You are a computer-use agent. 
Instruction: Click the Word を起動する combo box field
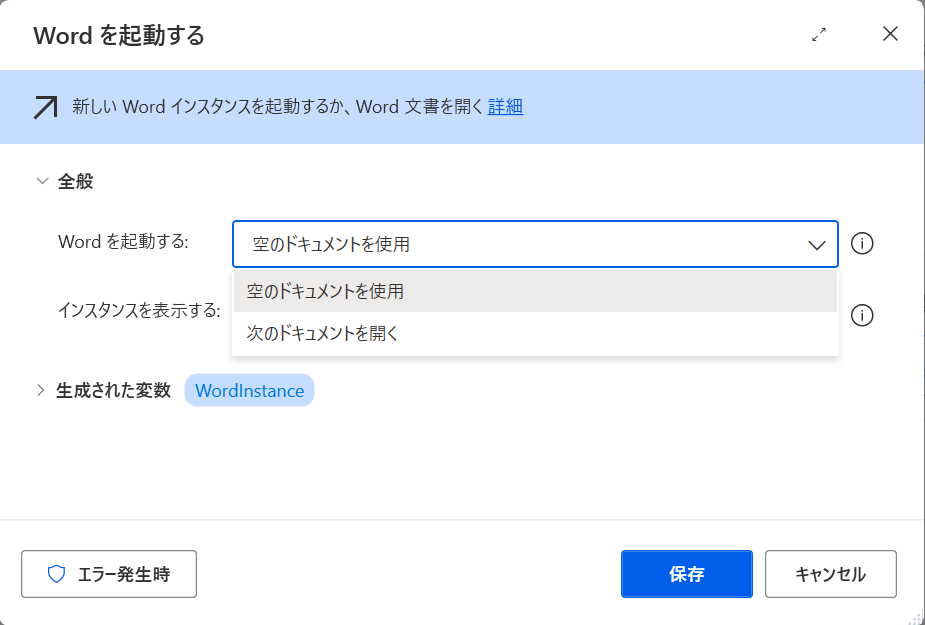(x=535, y=244)
